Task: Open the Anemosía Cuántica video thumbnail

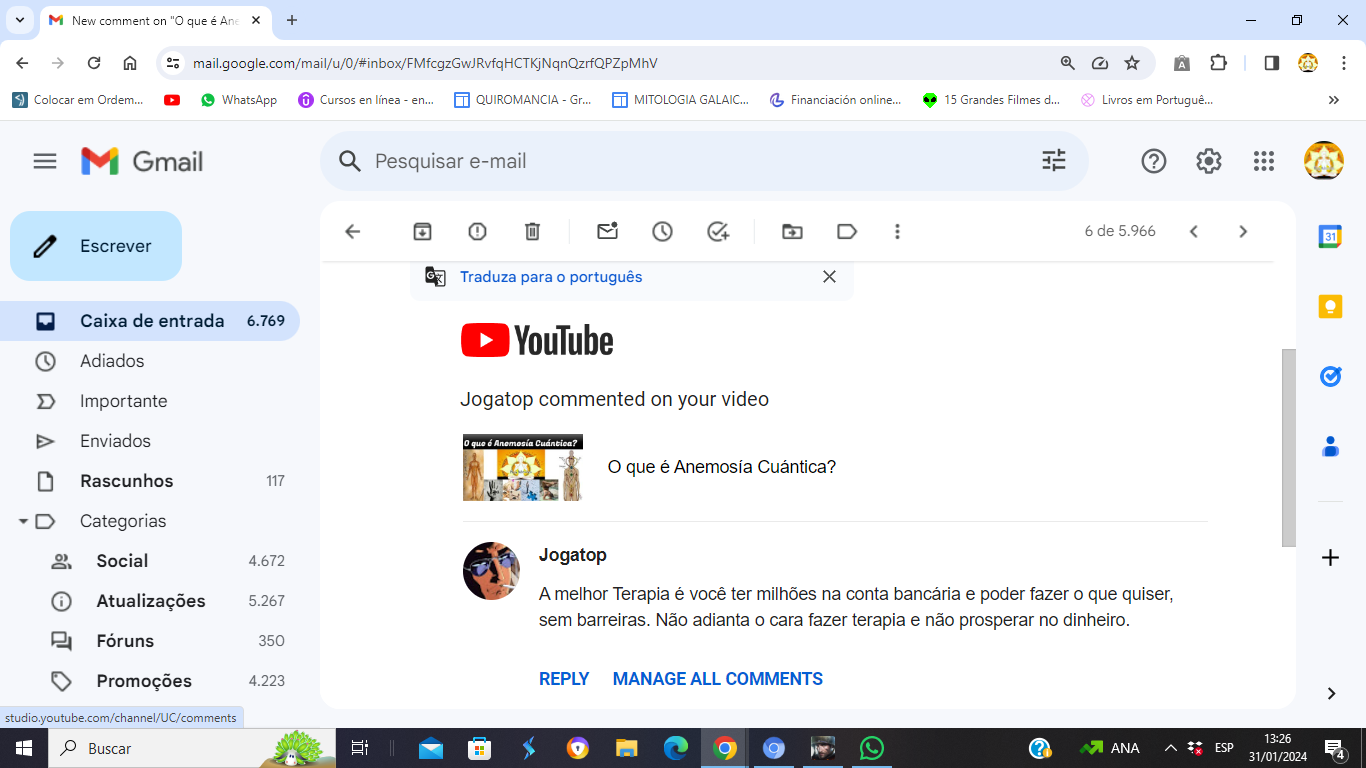Action: tap(523, 467)
